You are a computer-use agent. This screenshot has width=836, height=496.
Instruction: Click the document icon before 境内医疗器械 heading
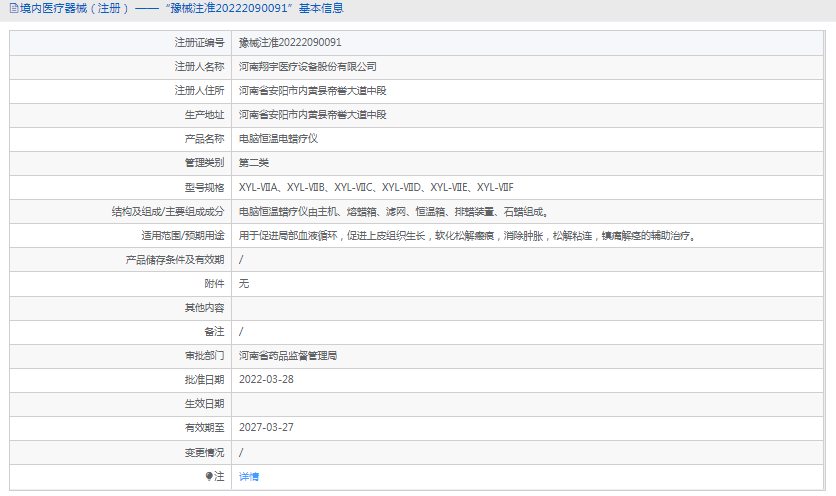click(x=14, y=9)
